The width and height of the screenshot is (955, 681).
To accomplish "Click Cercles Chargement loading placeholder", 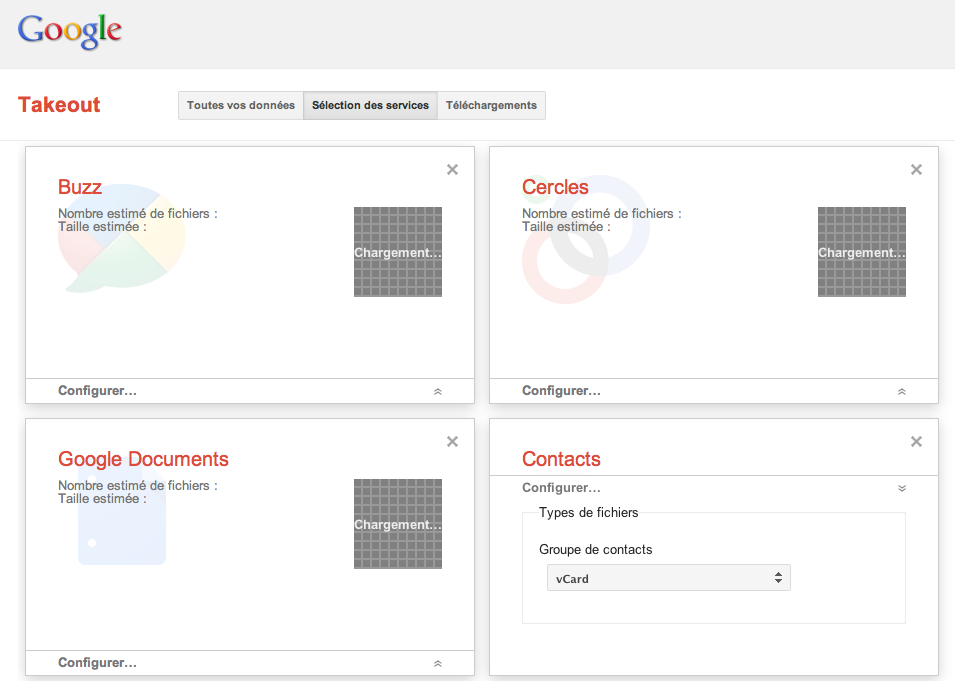I will click(x=862, y=252).
